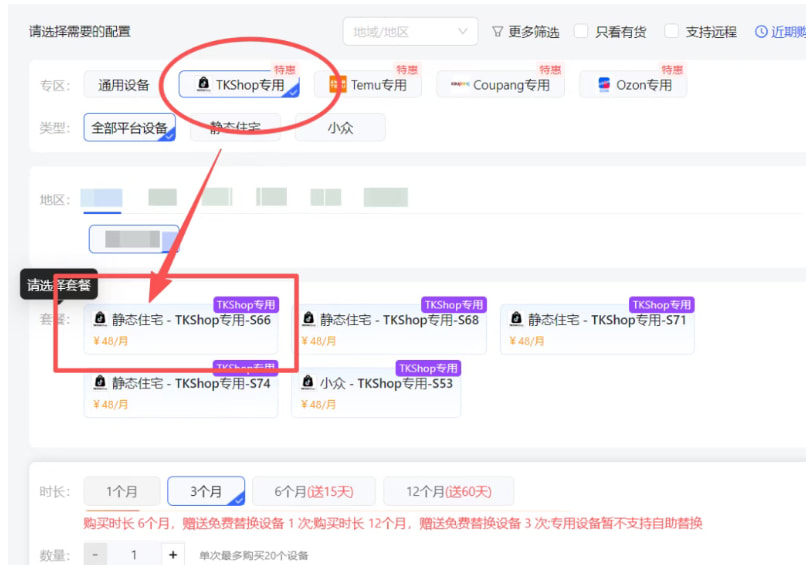Click the bag icon on S74 package

click(100, 382)
